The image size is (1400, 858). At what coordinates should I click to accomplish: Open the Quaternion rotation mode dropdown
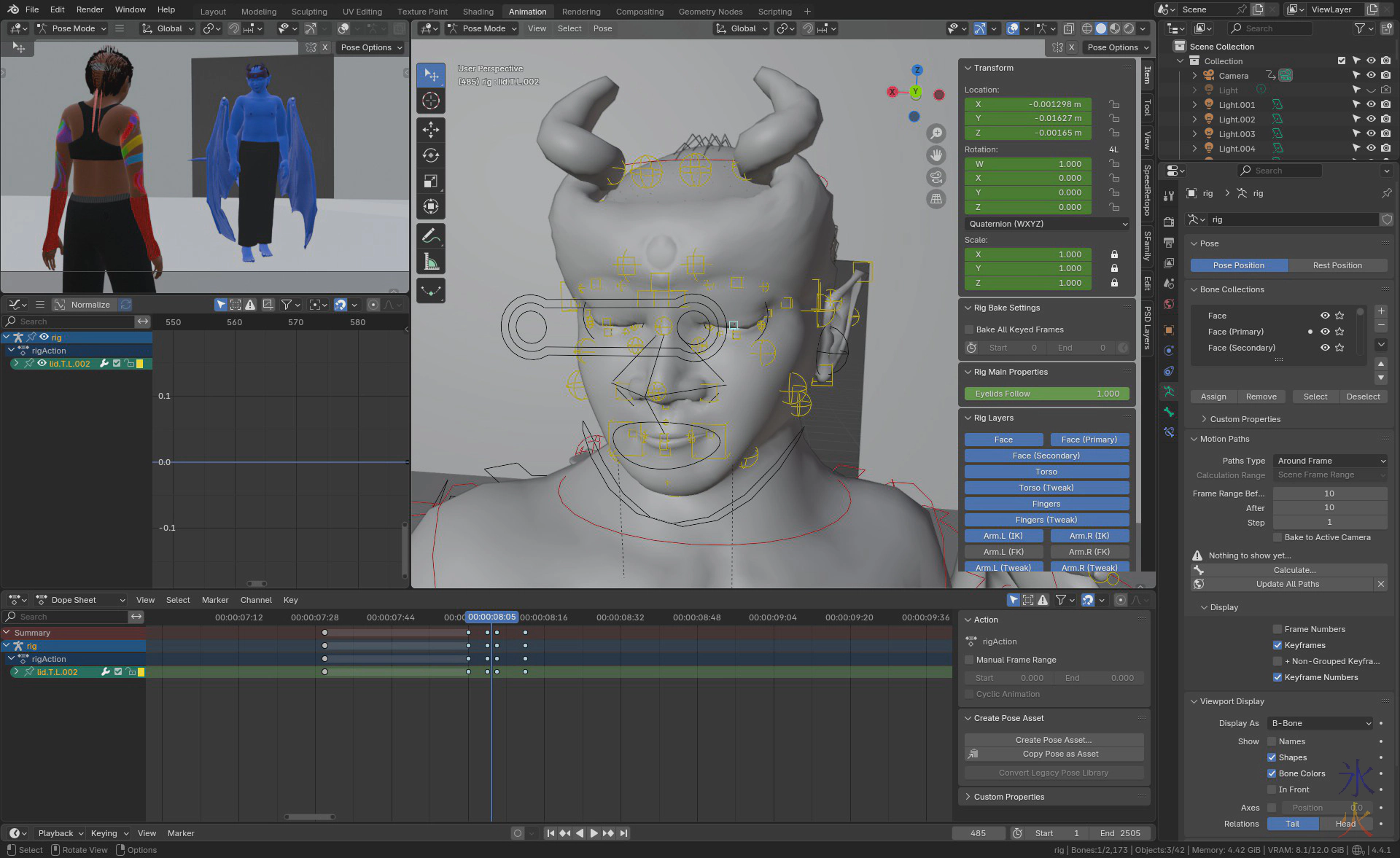(x=1046, y=224)
